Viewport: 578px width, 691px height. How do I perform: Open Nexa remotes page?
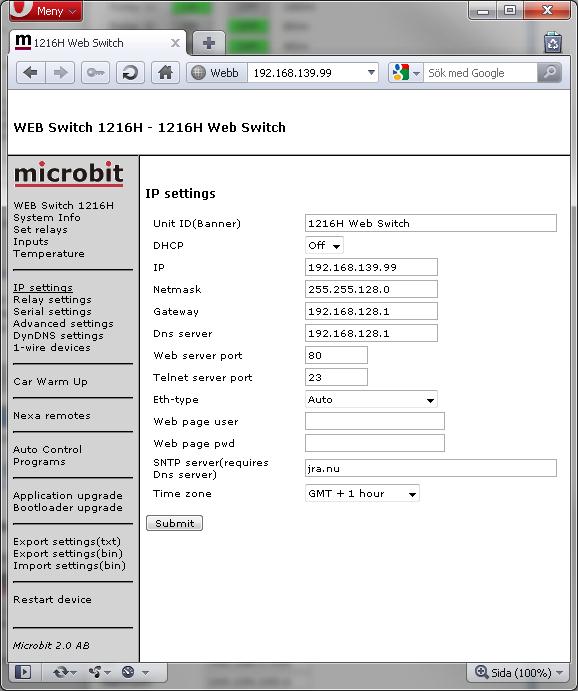[x=52, y=415]
